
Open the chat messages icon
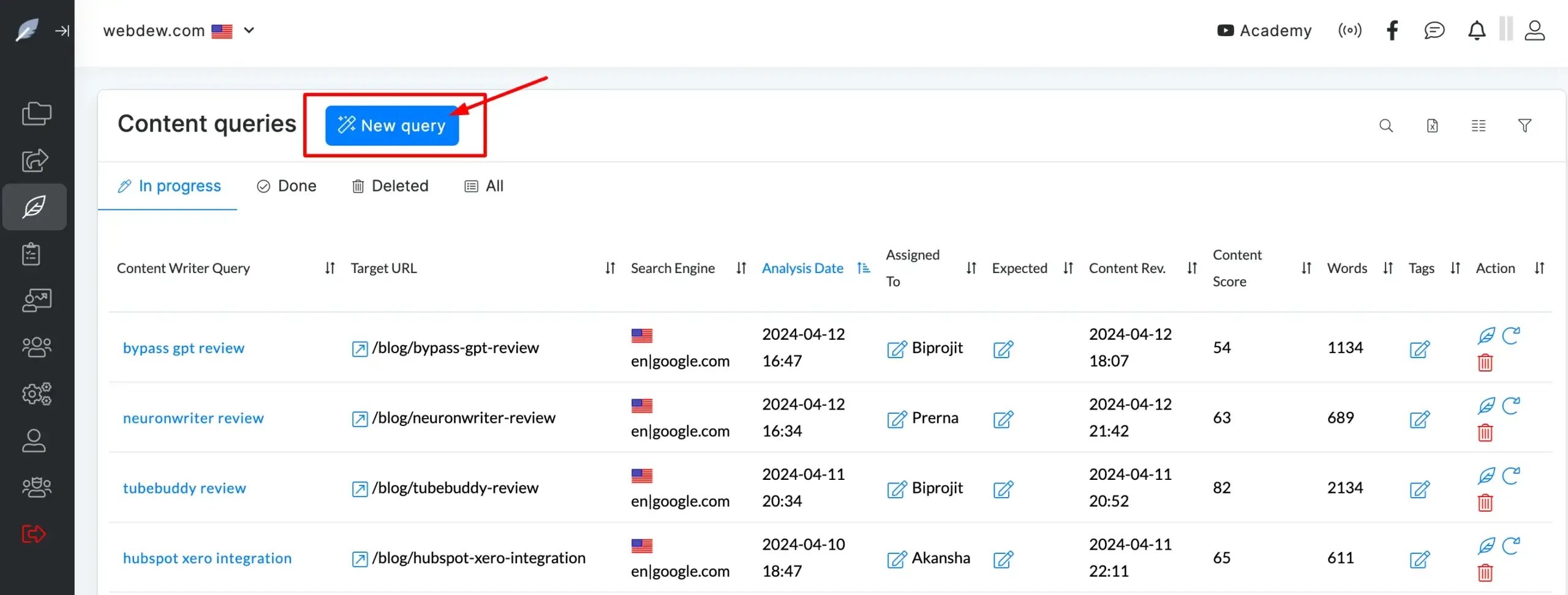1434,31
